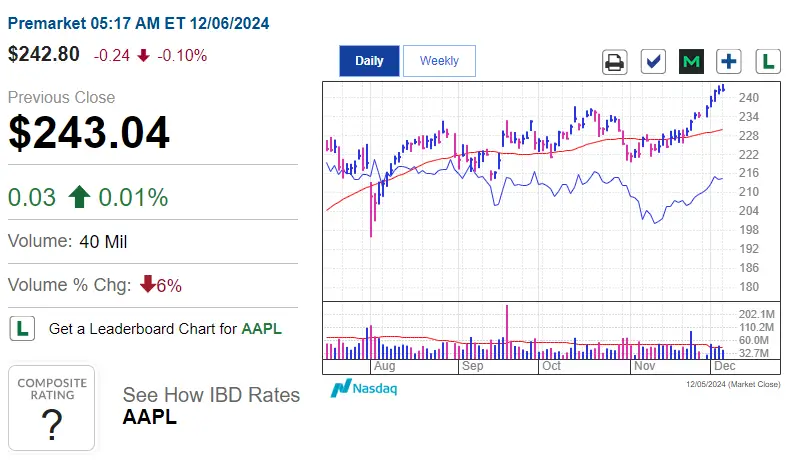The image size is (790, 471).
Task: Switch chart to Weekly view
Action: click(x=439, y=61)
